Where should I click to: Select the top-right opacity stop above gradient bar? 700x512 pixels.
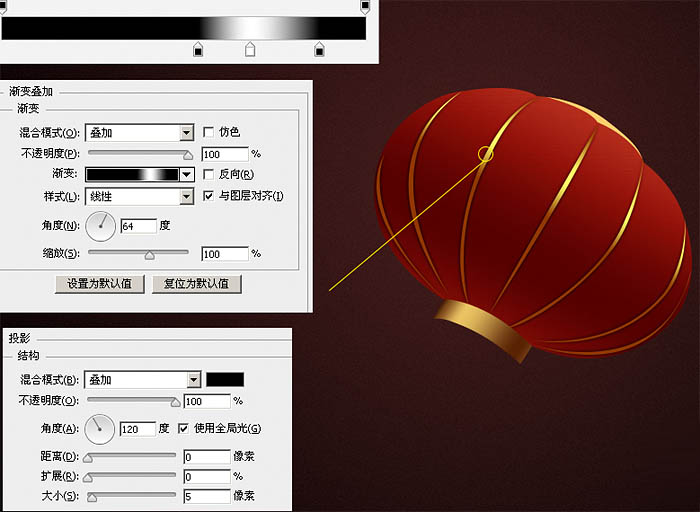click(x=365, y=6)
